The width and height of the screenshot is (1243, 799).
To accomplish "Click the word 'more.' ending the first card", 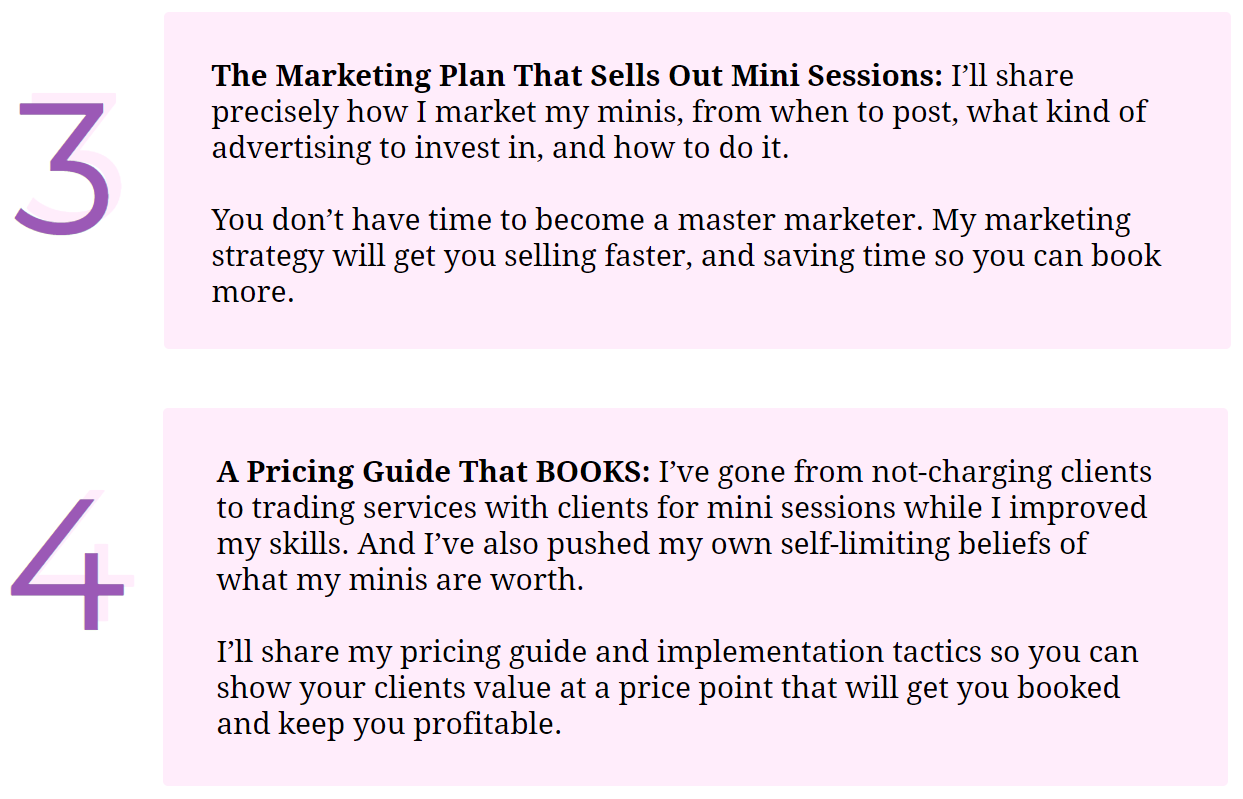I will [x=253, y=293].
